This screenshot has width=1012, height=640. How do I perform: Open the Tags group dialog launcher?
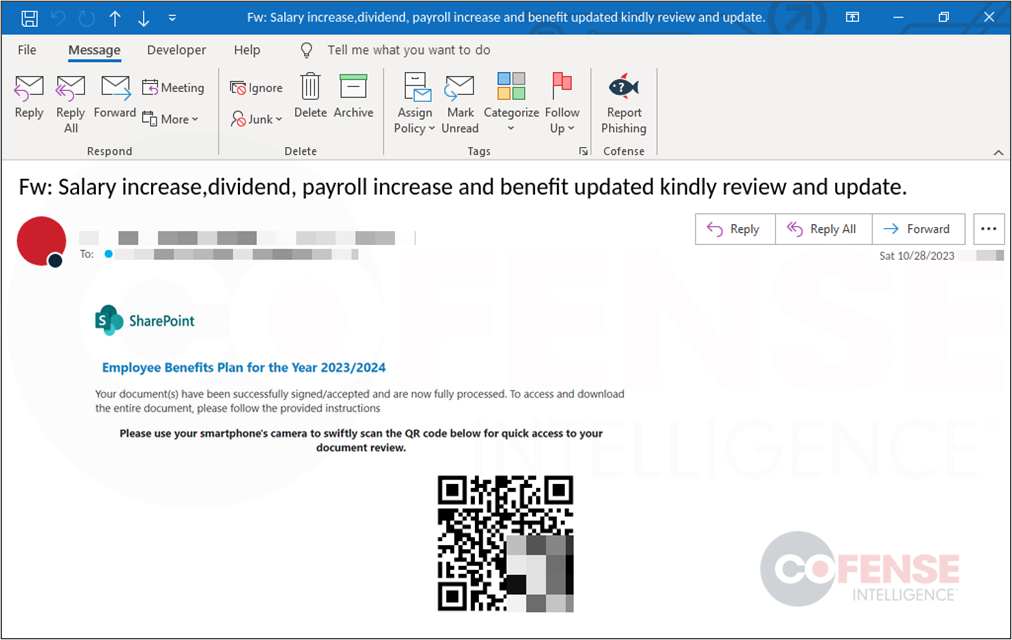pos(583,151)
